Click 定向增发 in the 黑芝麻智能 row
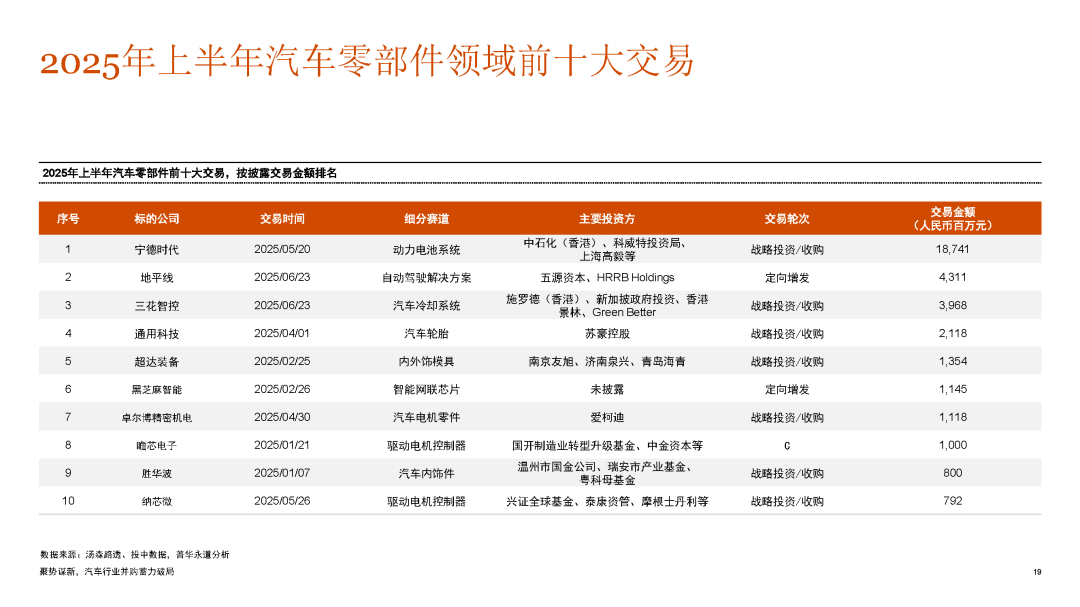Image resolution: width=1080 pixels, height=607 pixels. pyautogui.click(x=787, y=389)
